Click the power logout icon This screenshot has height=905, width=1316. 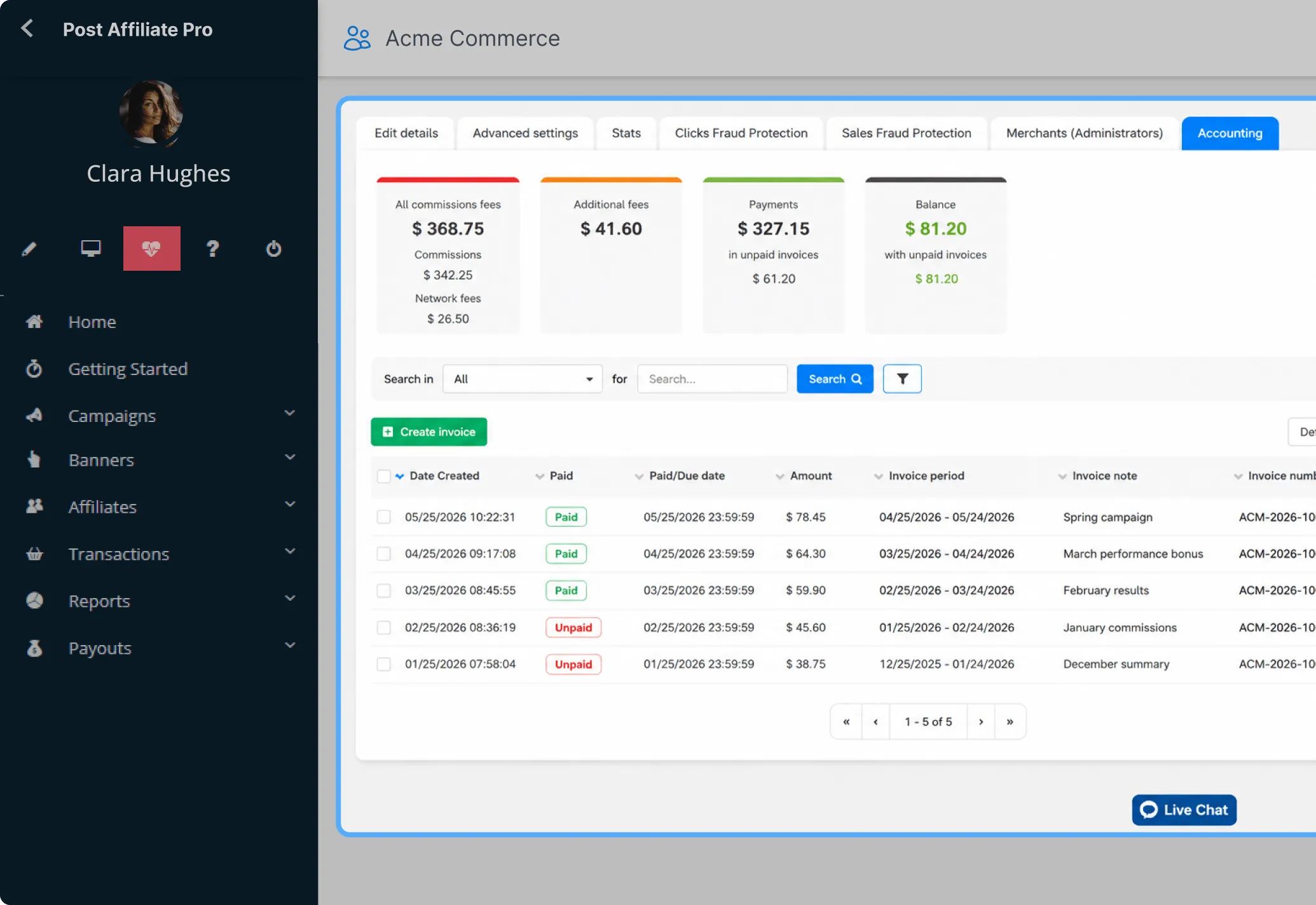point(273,248)
